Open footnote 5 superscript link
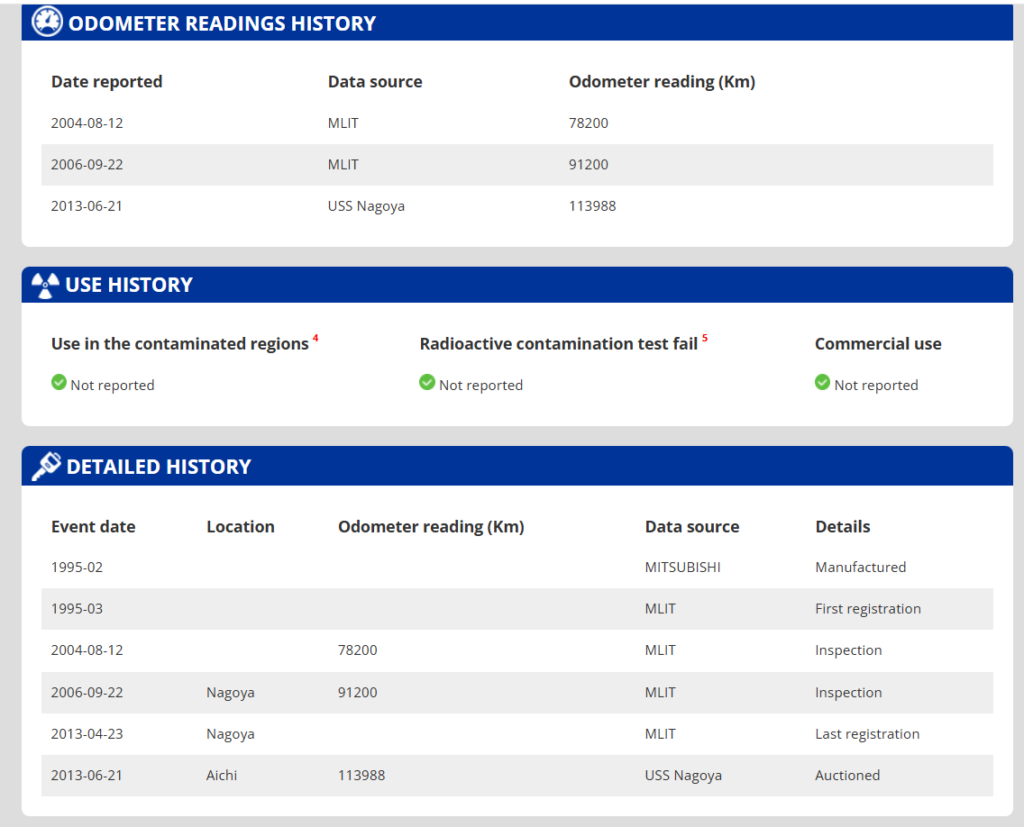 click(x=705, y=338)
